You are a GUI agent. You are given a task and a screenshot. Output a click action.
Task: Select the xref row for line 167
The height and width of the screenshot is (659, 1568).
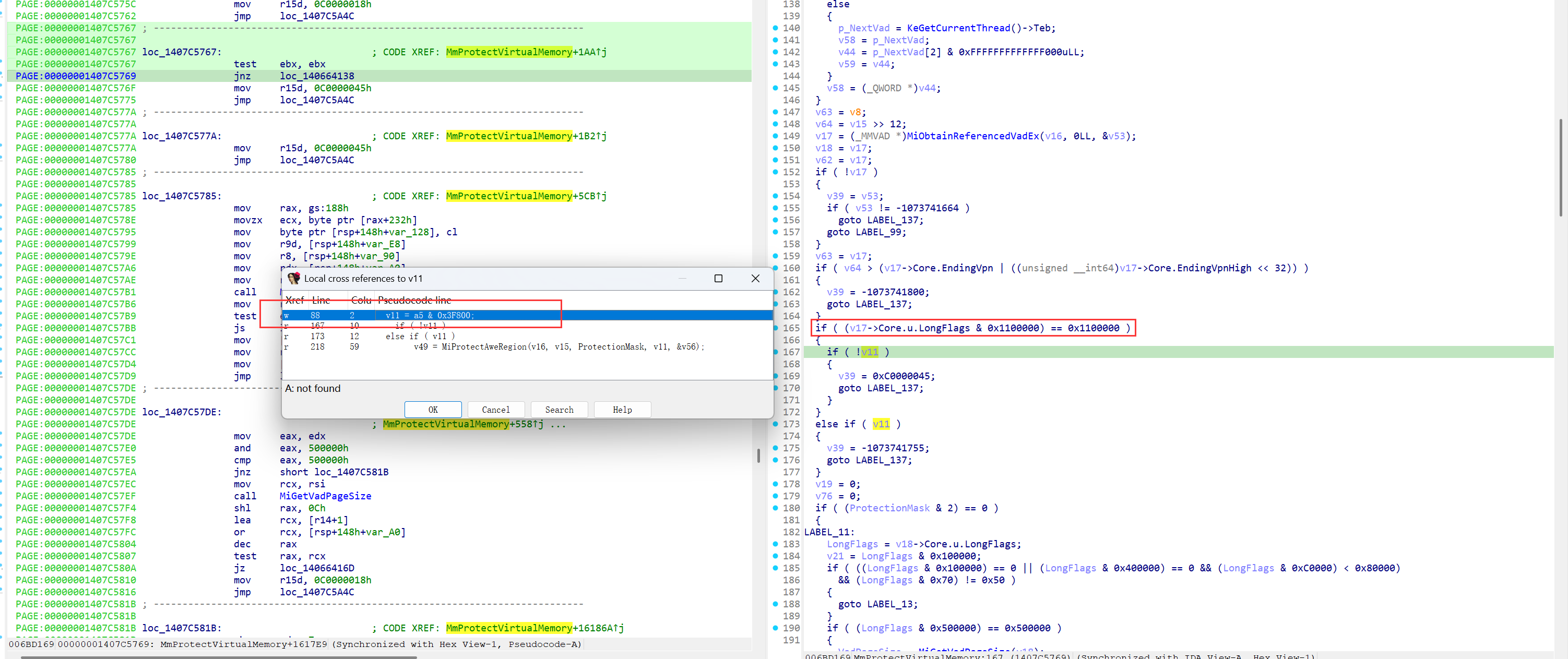pyautogui.click(x=527, y=326)
